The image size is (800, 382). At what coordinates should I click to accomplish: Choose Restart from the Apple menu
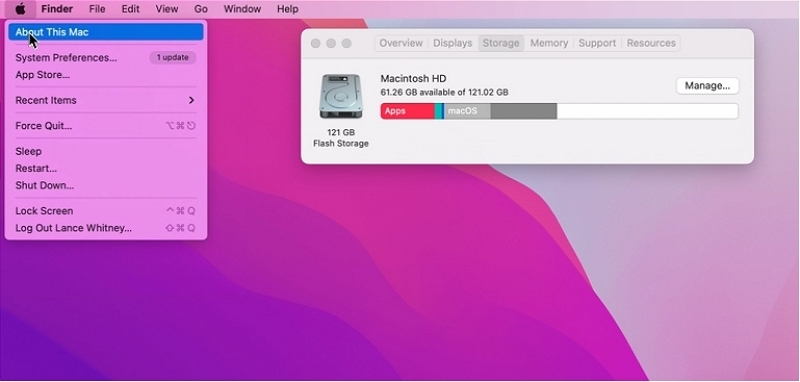point(106,168)
